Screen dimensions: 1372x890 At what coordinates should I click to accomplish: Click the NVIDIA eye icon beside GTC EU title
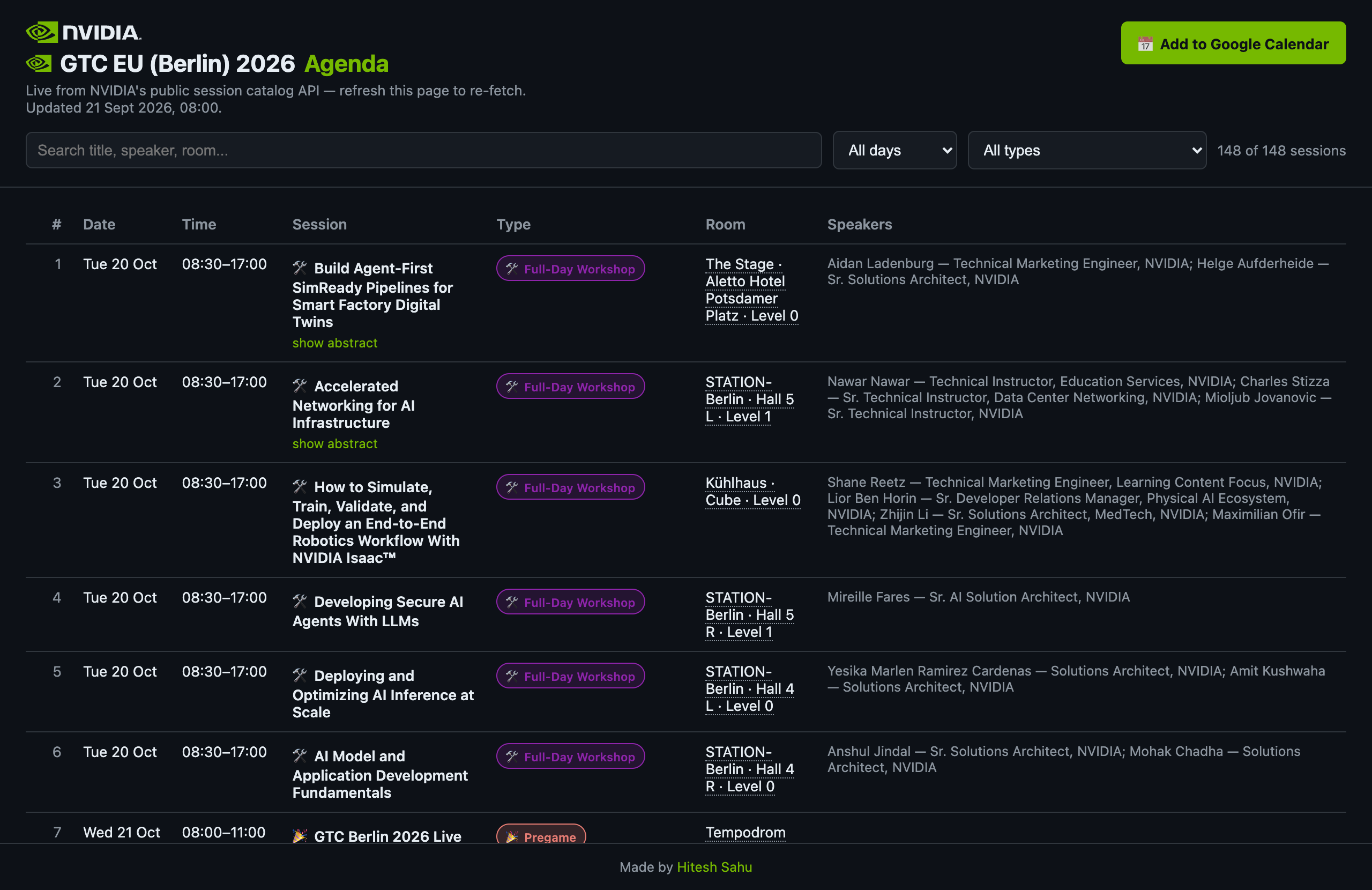(x=39, y=63)
